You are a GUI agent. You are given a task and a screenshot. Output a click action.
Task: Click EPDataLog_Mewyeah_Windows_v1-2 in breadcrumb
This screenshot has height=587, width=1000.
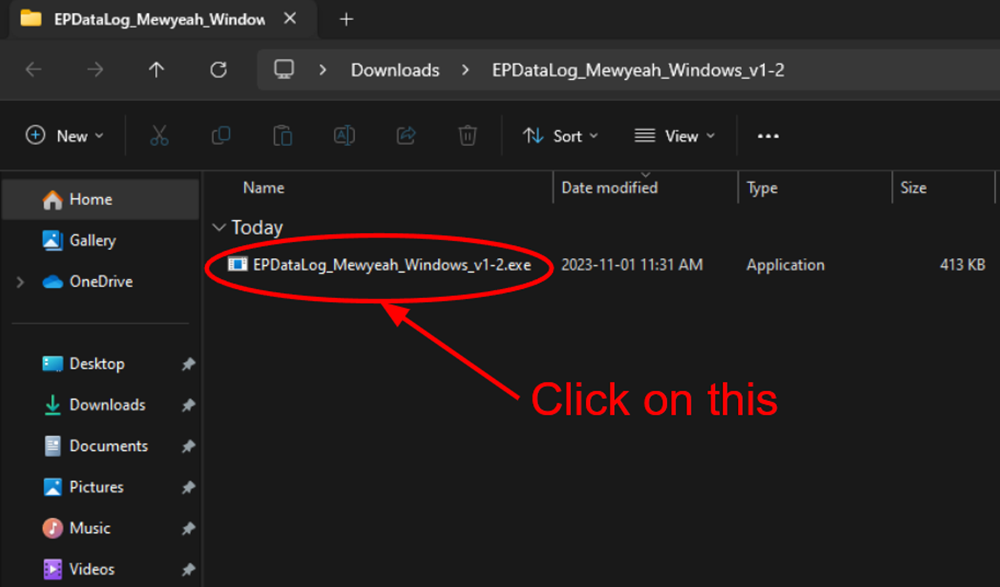[x=638, y=70]
